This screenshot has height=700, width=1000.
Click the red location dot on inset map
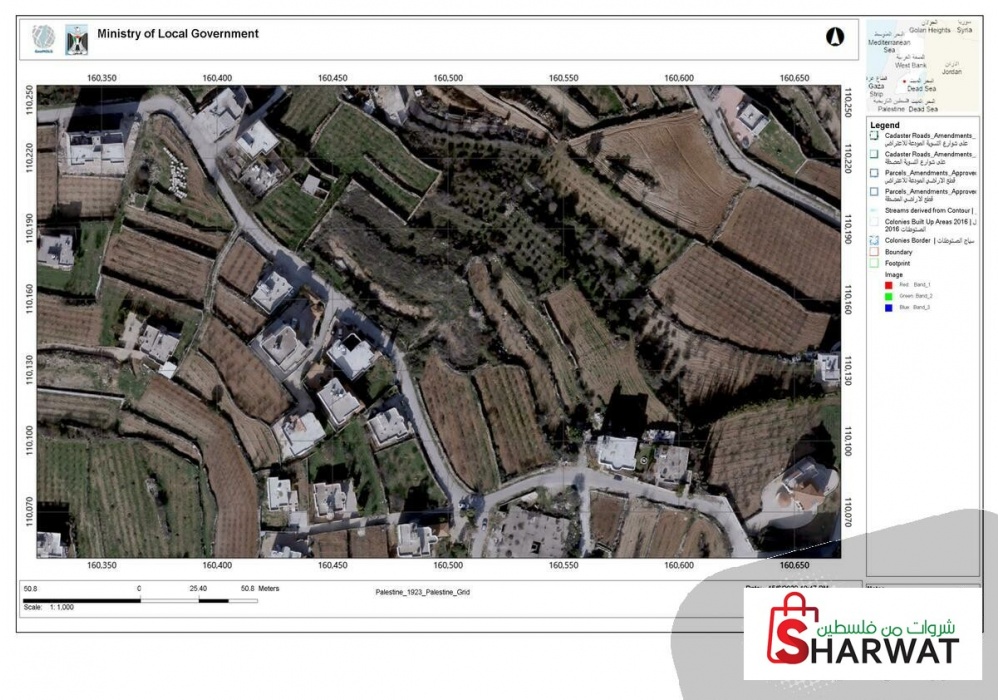tap(904, 82)
